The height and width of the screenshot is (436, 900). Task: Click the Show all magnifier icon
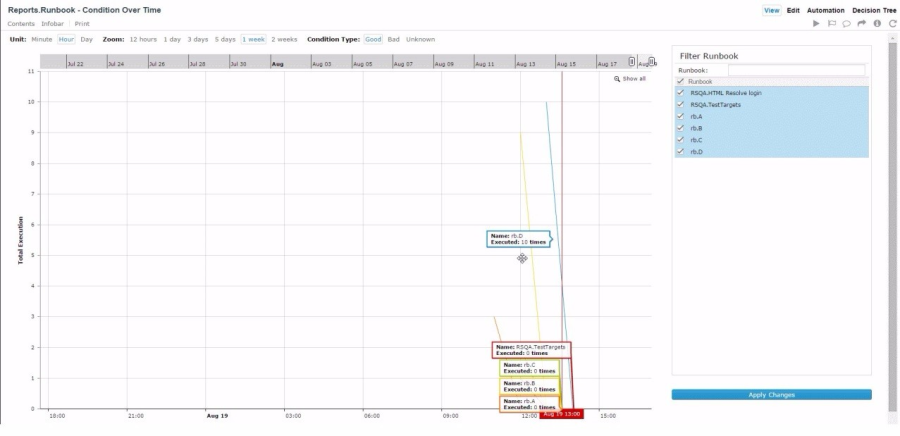[618, 78]
